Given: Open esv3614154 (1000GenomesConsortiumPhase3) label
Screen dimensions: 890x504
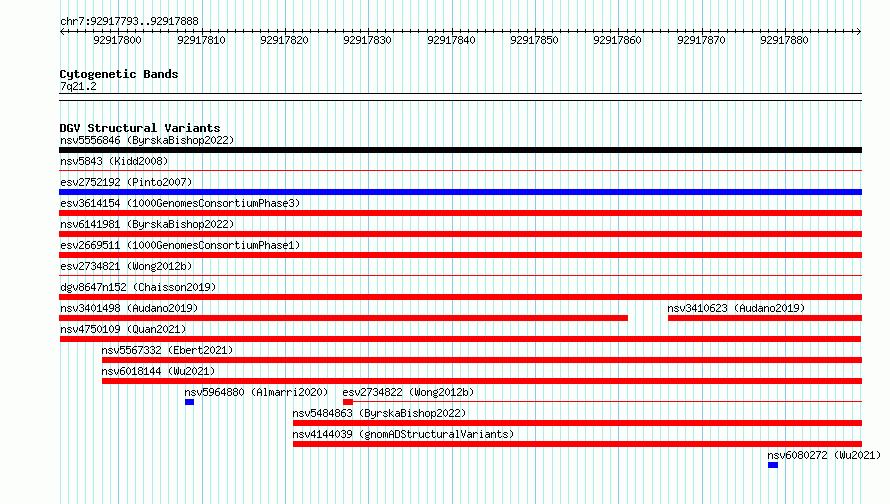Looking at the screenshot, I should [x=180, y=203].
